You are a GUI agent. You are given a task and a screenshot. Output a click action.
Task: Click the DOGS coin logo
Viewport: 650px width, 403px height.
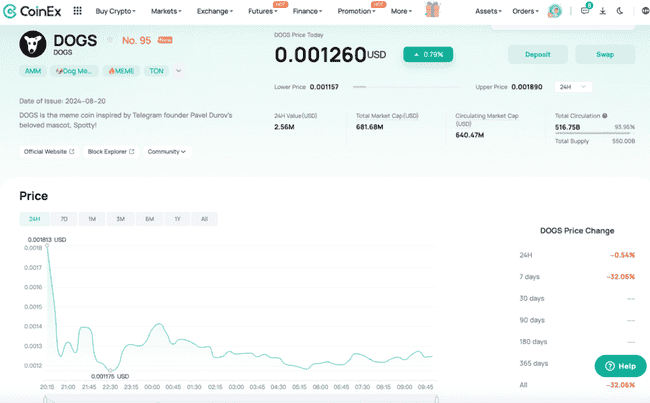point(33,44)
